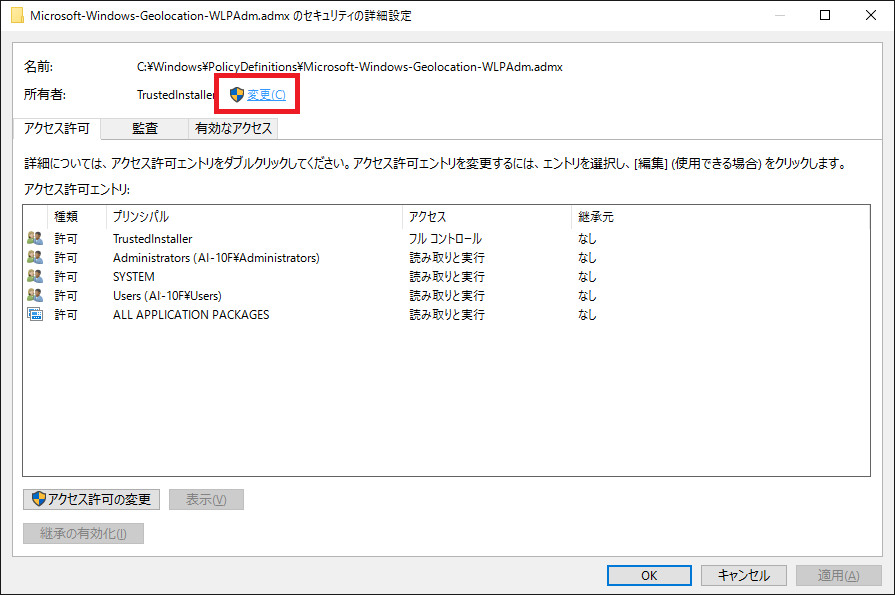Click the group icon beside the Users entry

[x=35, y=296]
